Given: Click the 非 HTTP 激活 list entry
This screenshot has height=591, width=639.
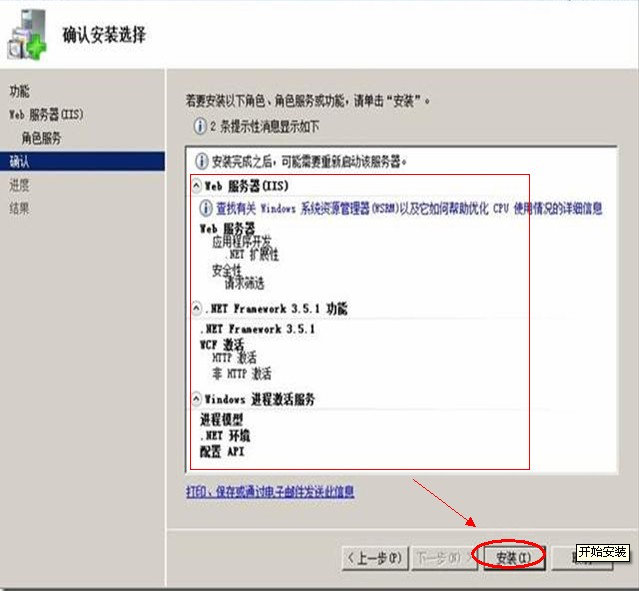Looking at the screenshot, I should [x=242, y=373].
